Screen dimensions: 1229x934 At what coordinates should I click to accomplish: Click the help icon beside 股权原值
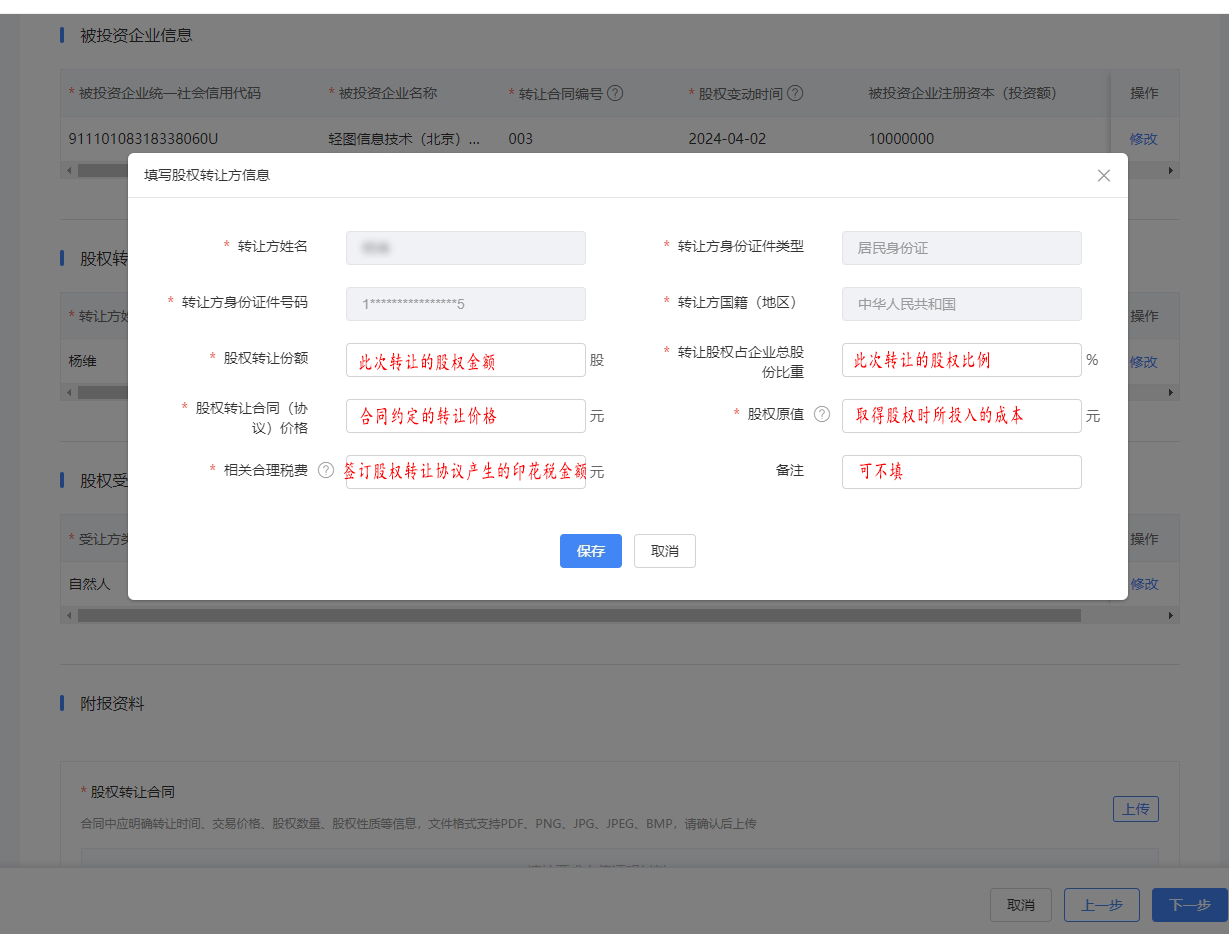(822, 414)
